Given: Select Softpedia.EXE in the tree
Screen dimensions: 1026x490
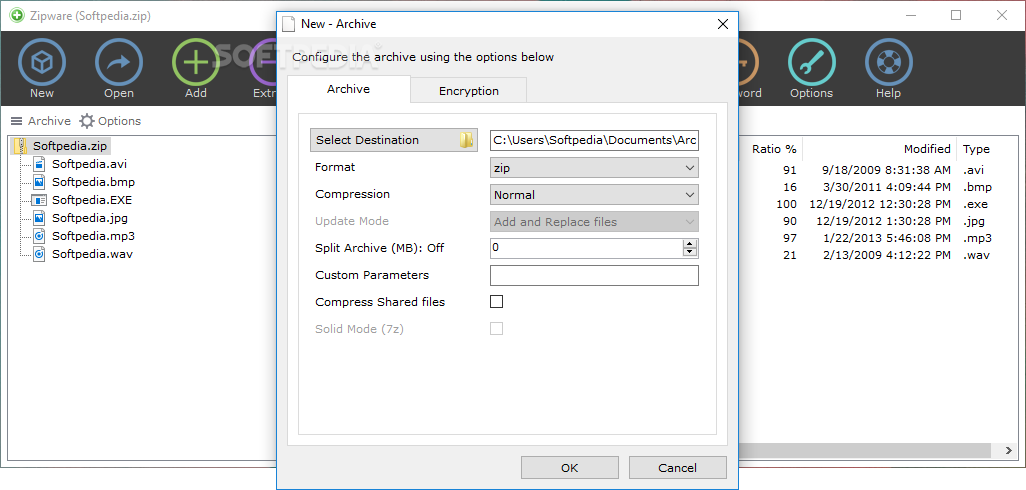Looking at the screenshot, I should tap(92, 200).
